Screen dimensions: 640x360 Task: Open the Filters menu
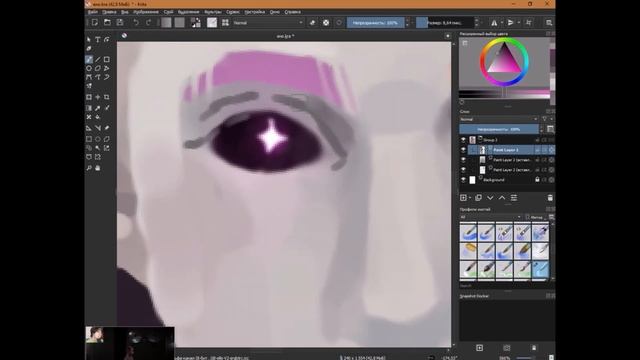point(213,12)
